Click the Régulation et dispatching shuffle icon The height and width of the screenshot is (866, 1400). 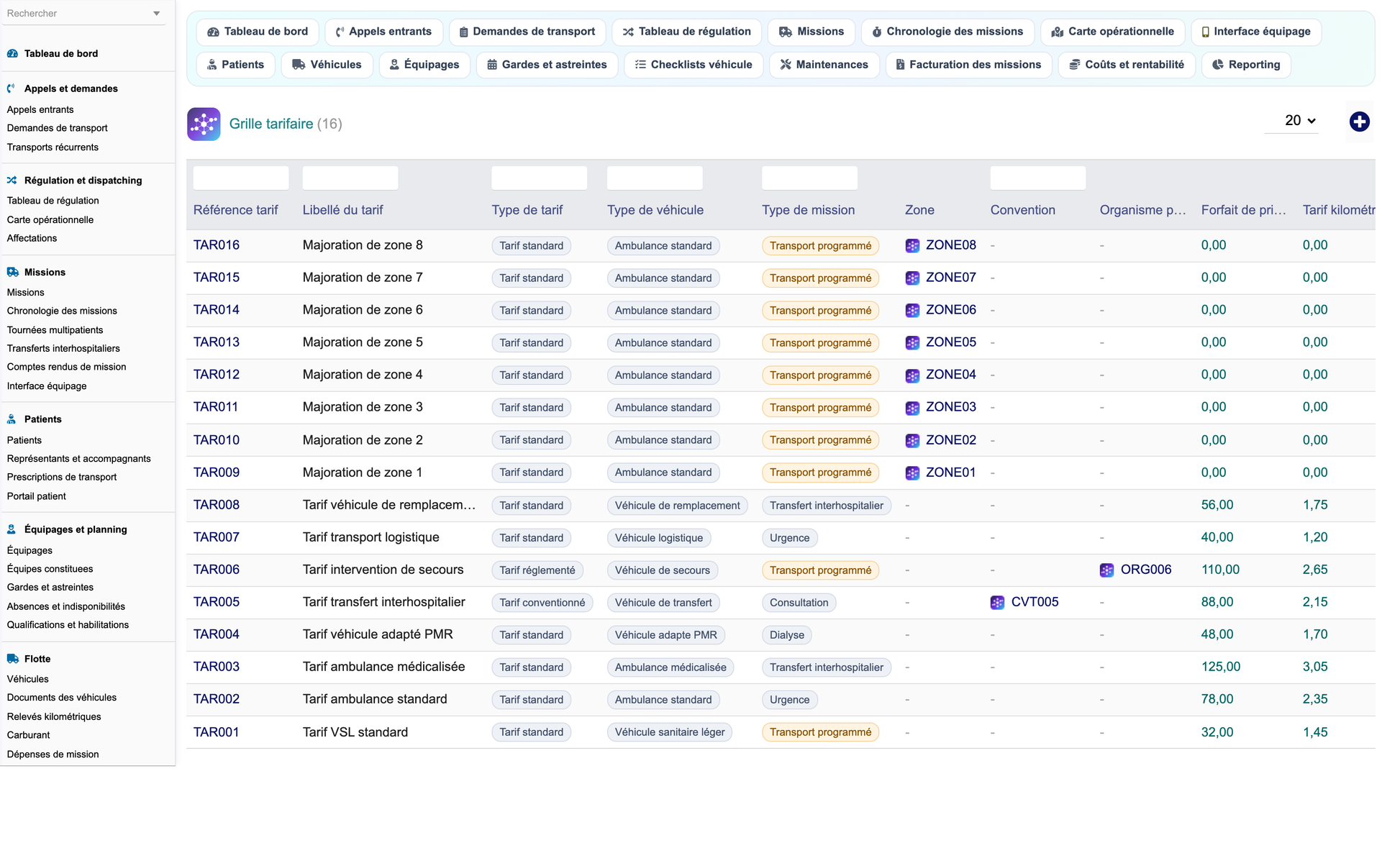tap(12, 181)
